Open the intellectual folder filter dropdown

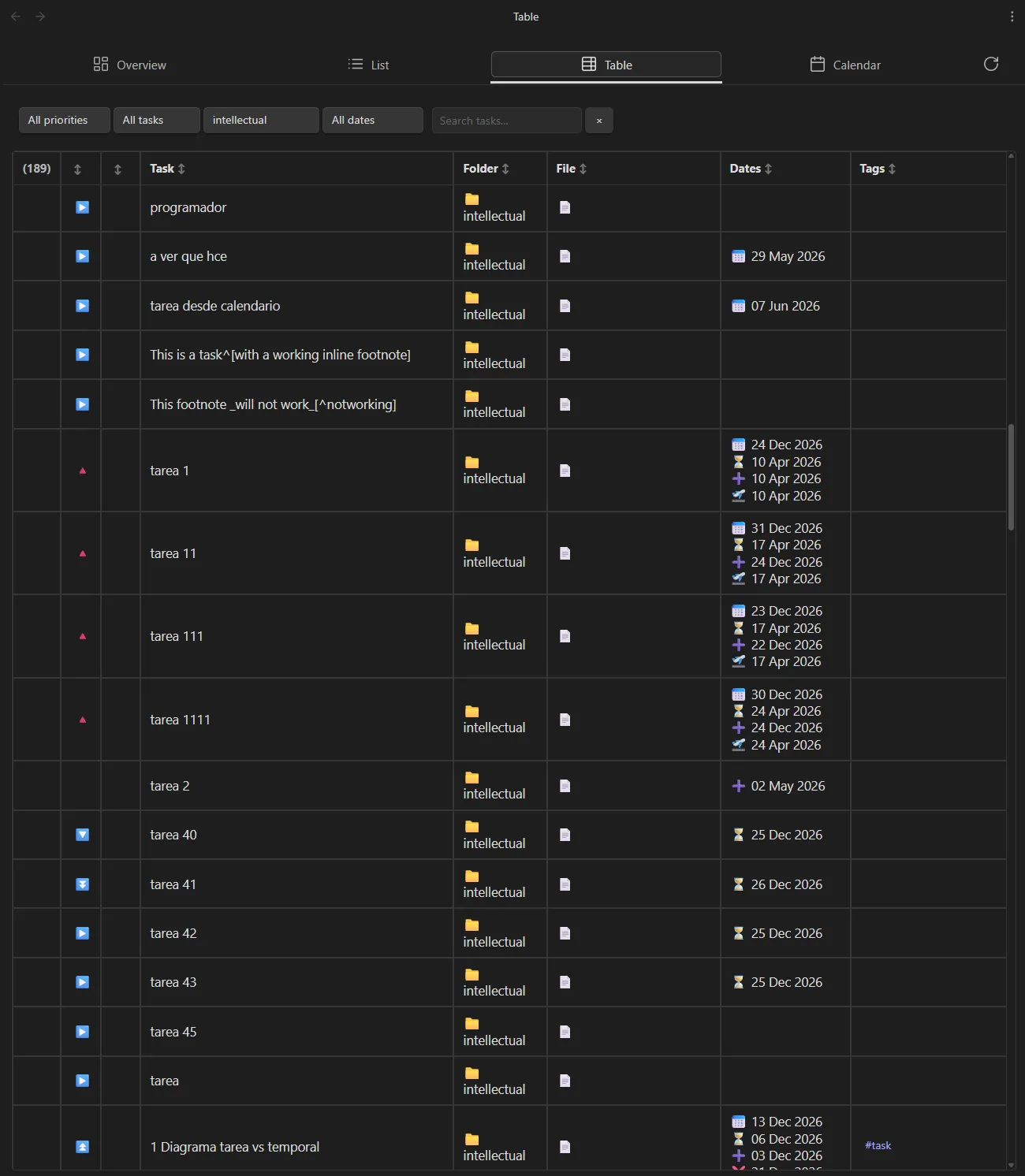click(x=261, y=120)
